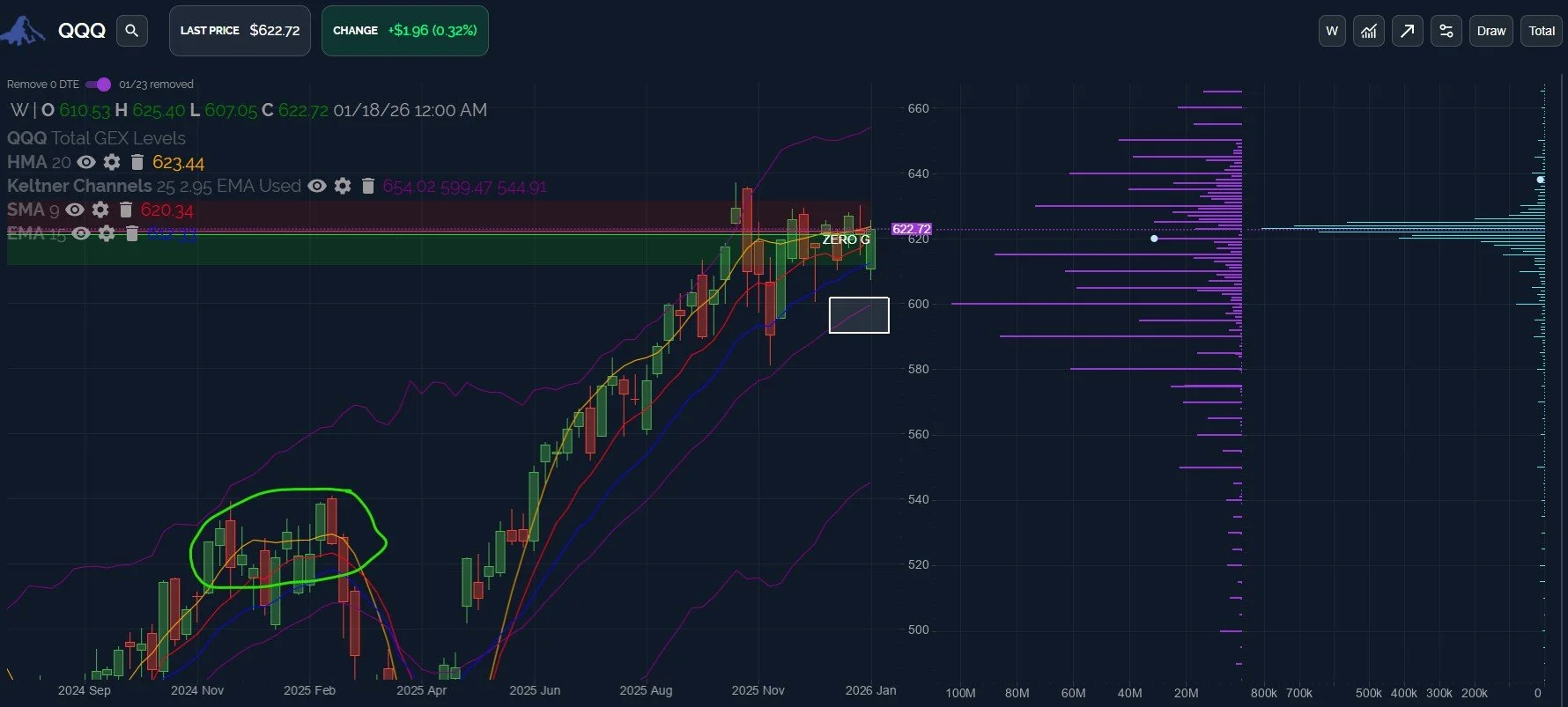1568x707 pixels.
Task: Open the chart settings sliders icon
Action: pyautogui.click(x=1446, y=31)
